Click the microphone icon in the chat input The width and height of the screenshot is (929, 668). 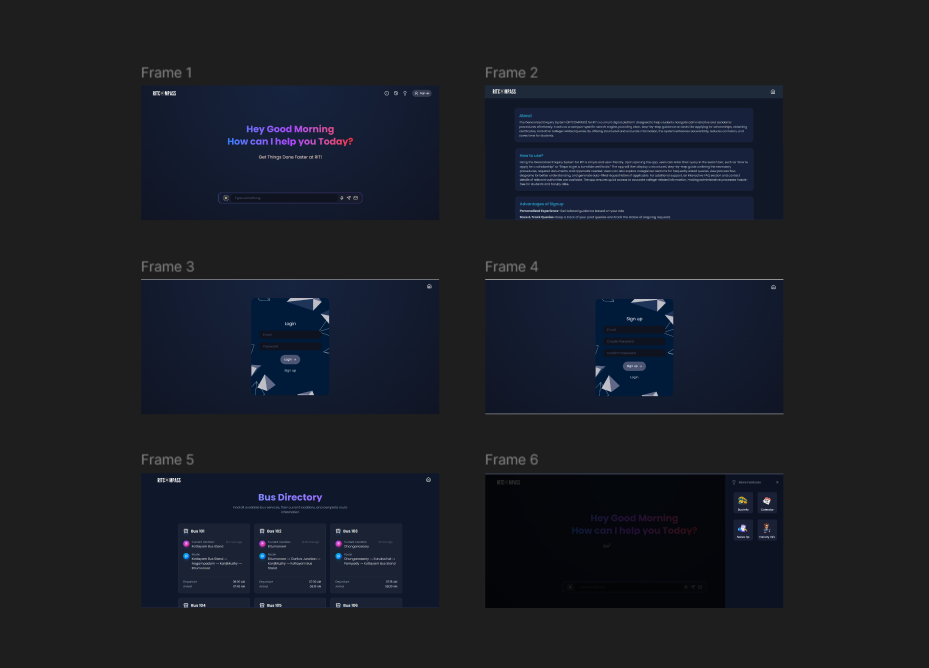pos(341,198)
